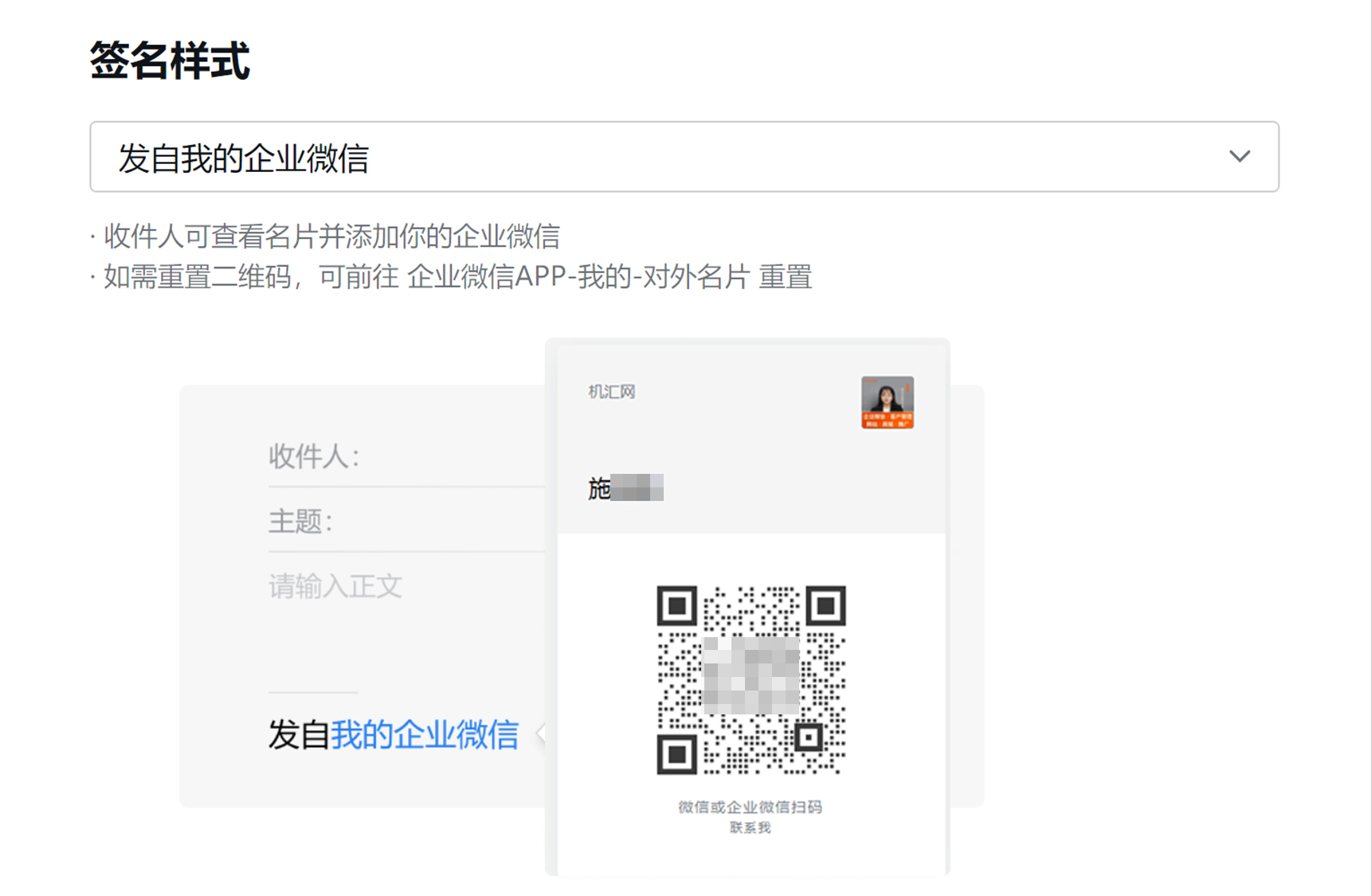
Task: Click the hint text about 重置二维码
Action: click(x=457, y=277)
